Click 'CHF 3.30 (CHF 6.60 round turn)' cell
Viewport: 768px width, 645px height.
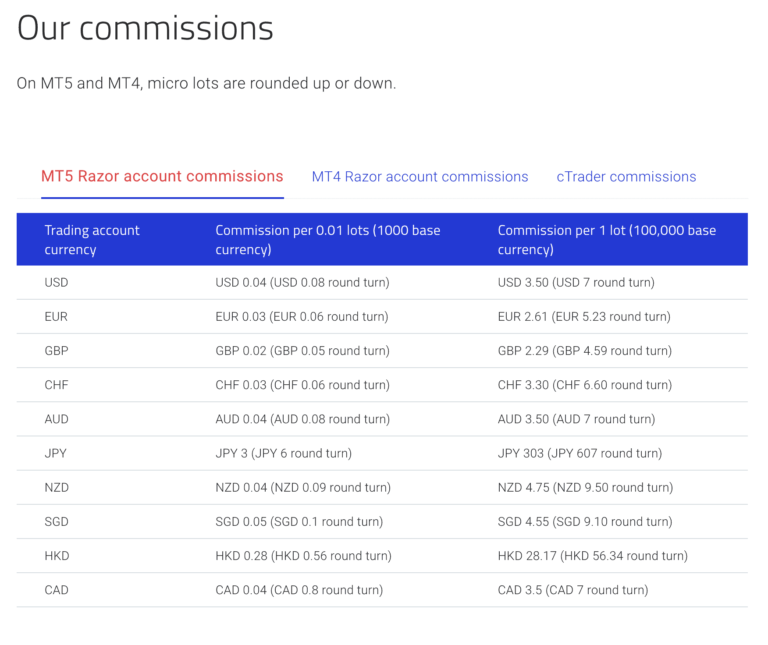point(585,385)
